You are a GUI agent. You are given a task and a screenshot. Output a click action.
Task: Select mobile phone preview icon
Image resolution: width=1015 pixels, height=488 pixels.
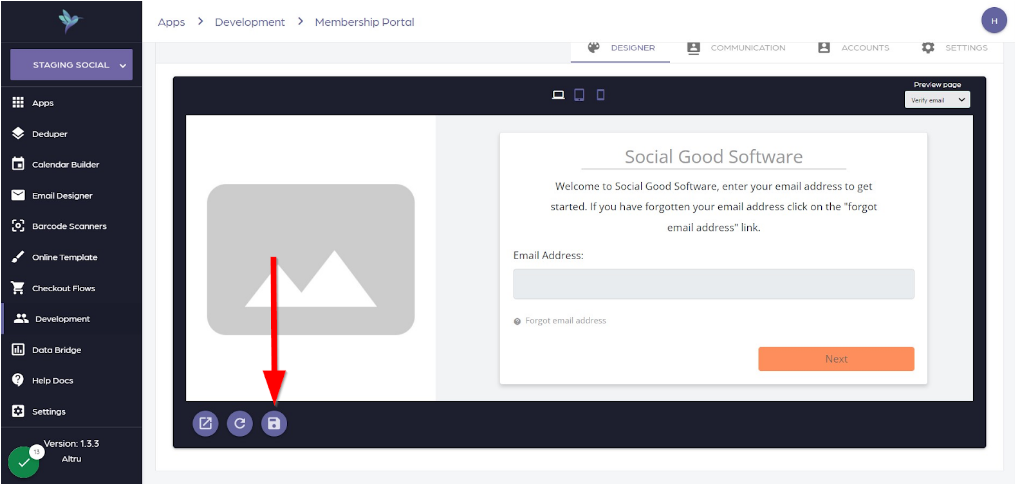coord(601,95)
